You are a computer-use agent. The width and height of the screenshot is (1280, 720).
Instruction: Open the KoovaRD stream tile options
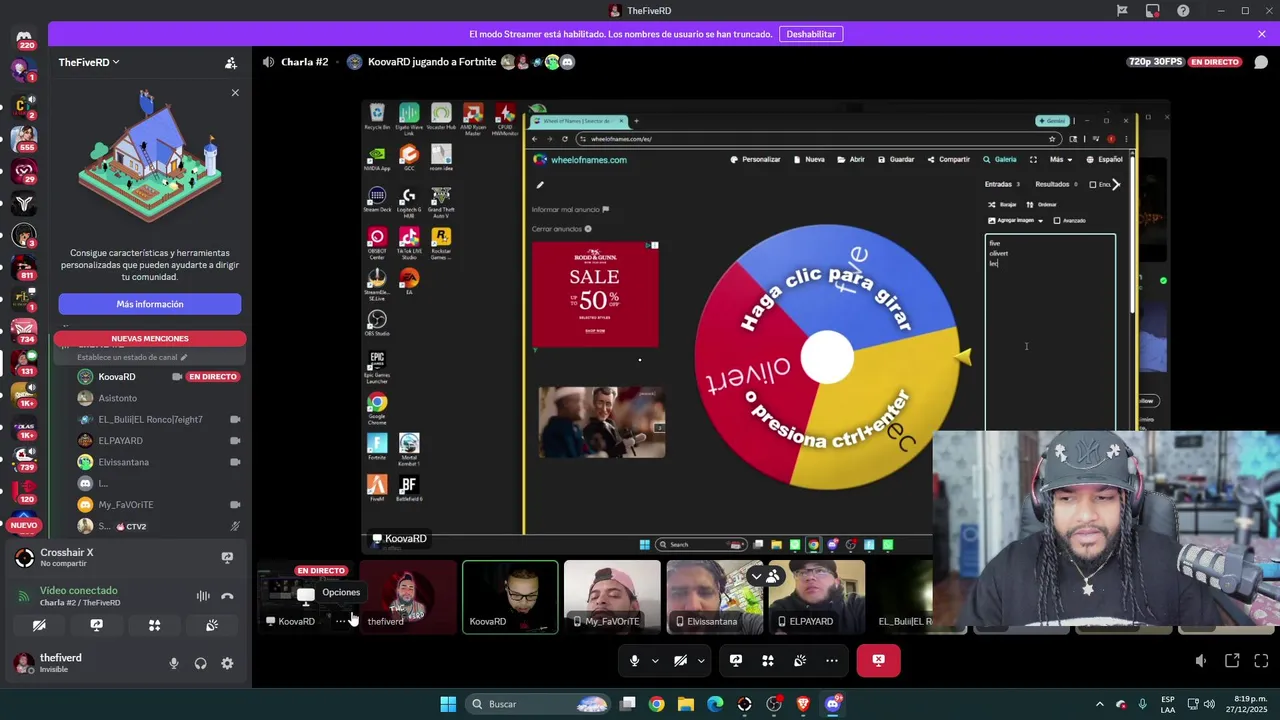pyautogui.click(x=341, y=621)
